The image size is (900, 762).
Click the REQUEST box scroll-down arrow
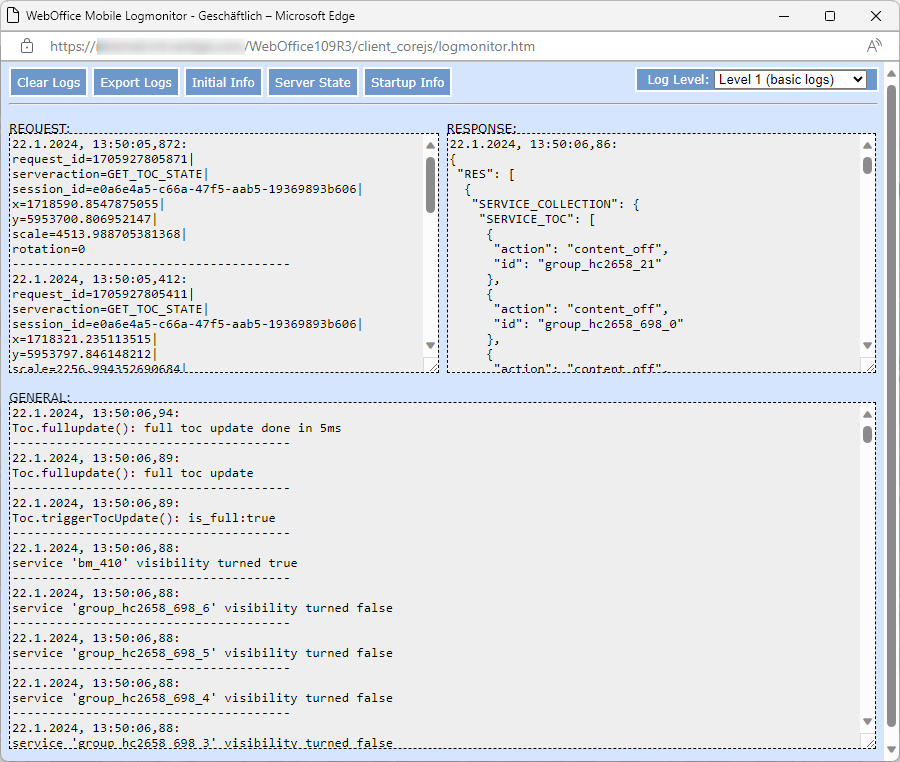point(430,346)
